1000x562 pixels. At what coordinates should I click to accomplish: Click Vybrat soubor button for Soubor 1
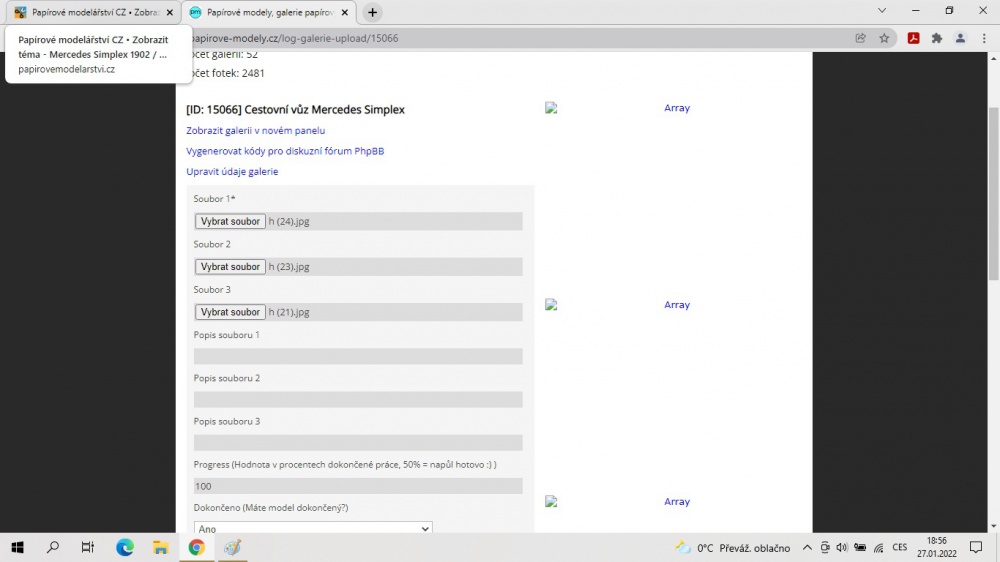point(230,221)
